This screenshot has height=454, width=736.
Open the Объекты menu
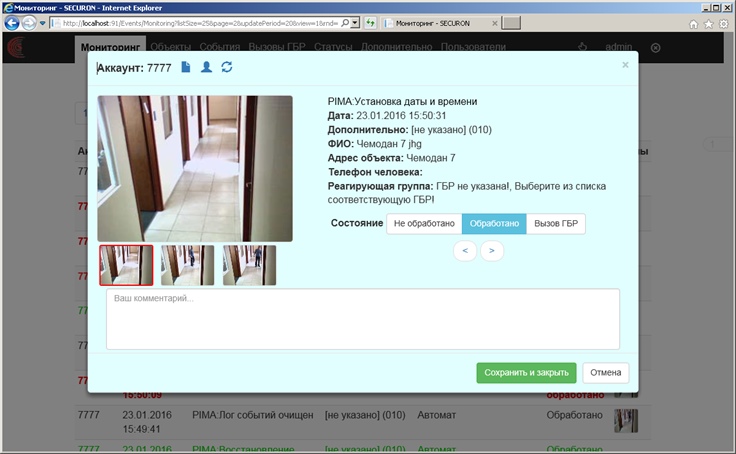pyautogui.click(x=171, y=47)
